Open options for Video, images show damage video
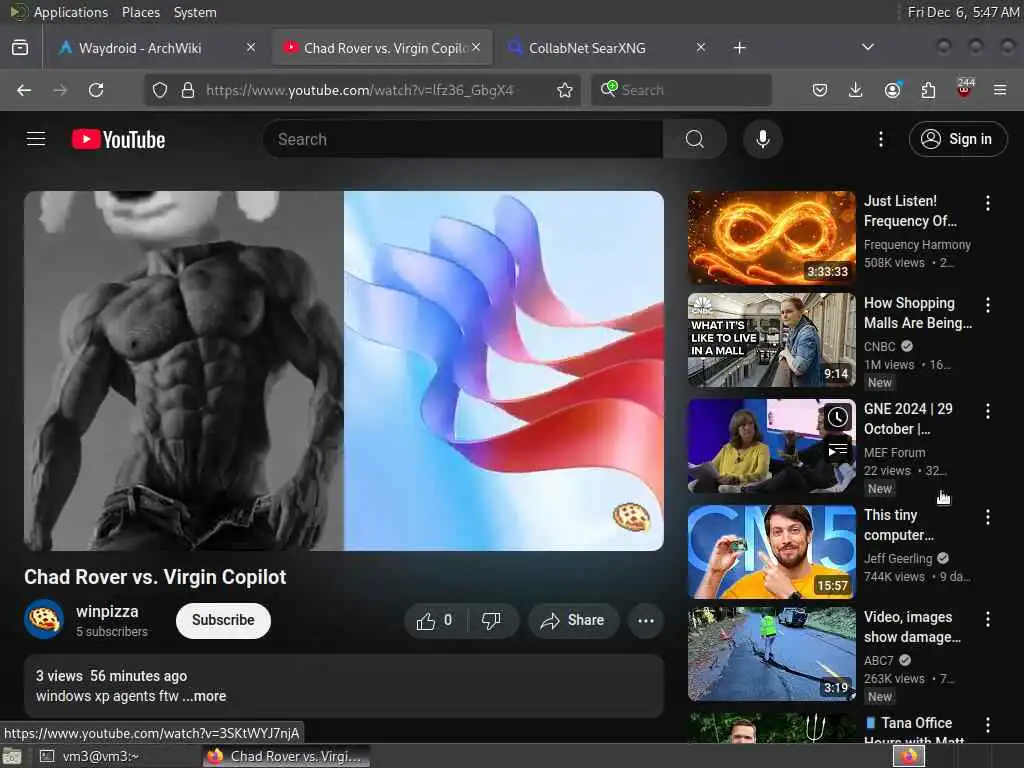 [x=987, y=619]
